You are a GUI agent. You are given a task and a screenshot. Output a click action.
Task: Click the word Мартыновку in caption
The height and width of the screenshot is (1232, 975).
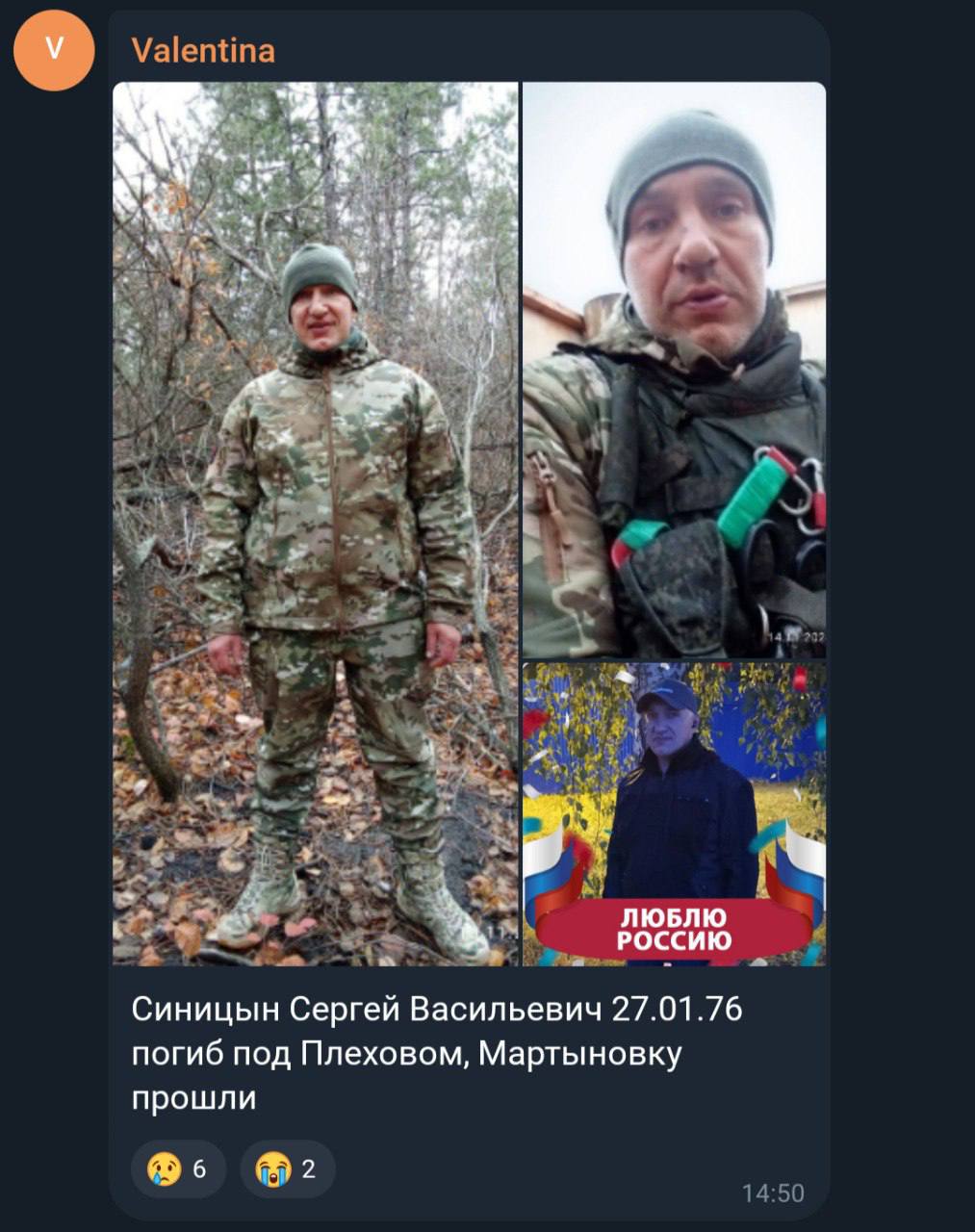point(580,1055)
